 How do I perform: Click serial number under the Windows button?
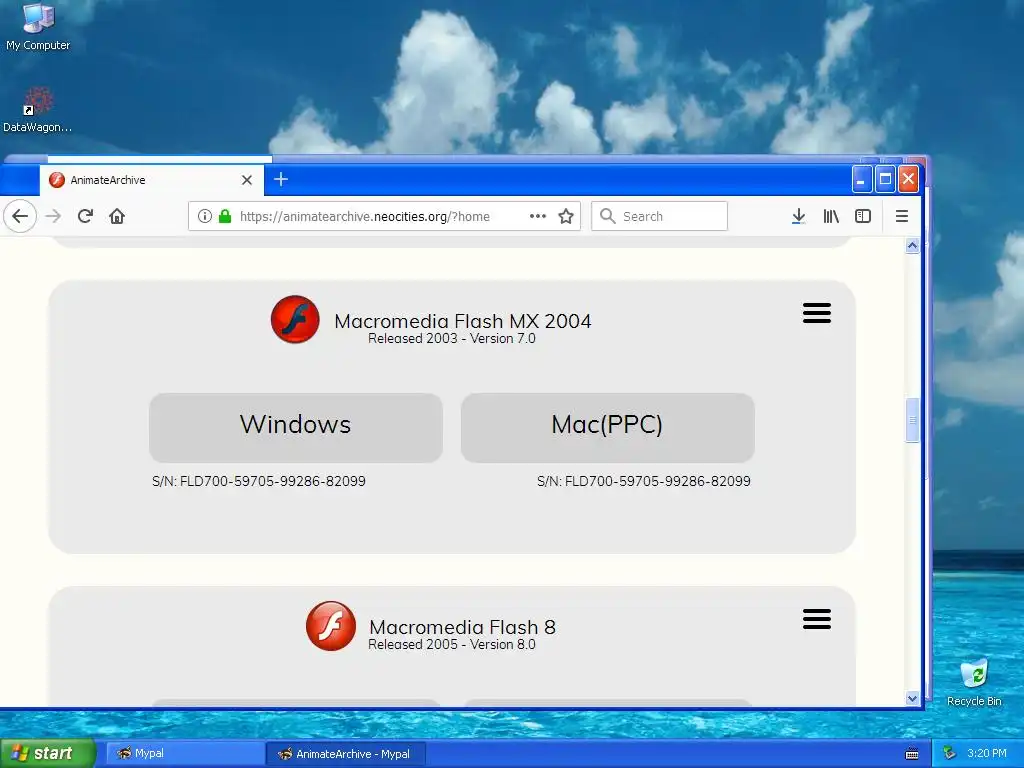point(259,481)
